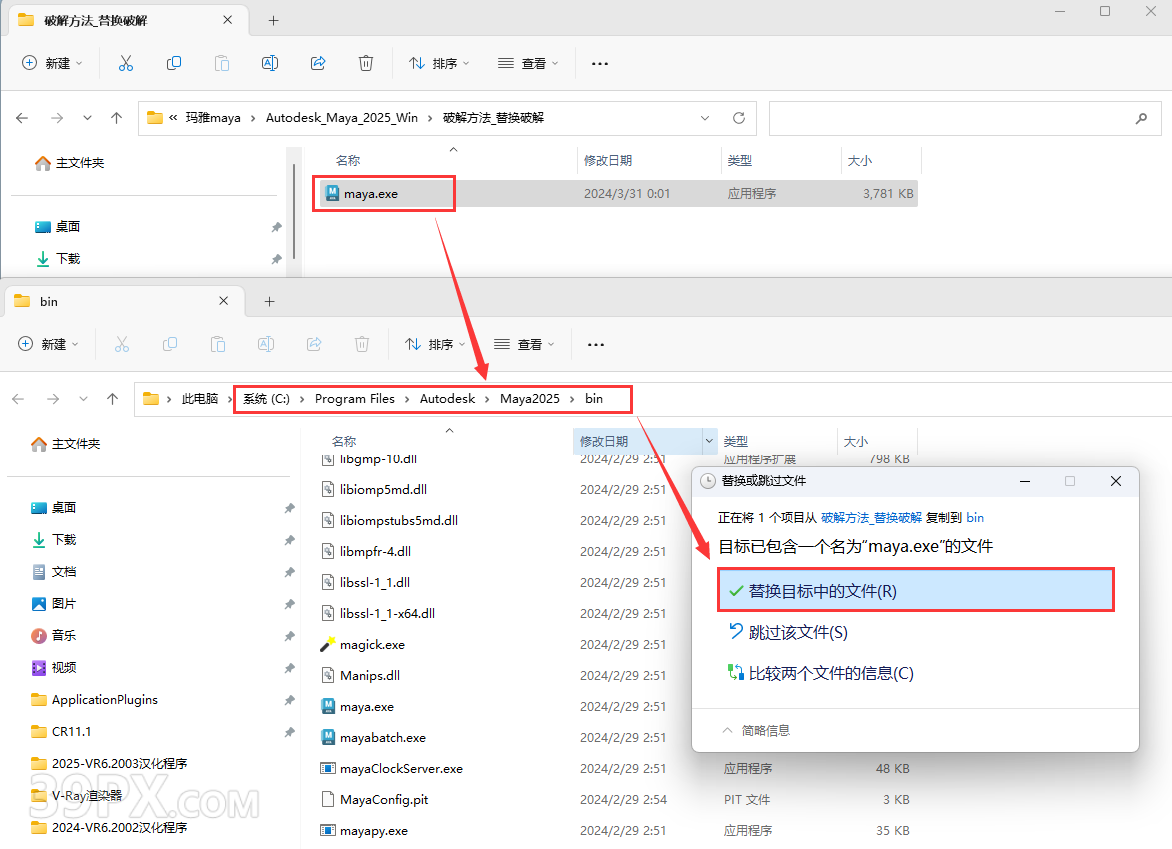1172x849 pixels.
Task: Click 破解方法_替换破解 source link in dialog
Action: (x=871, y=517)
